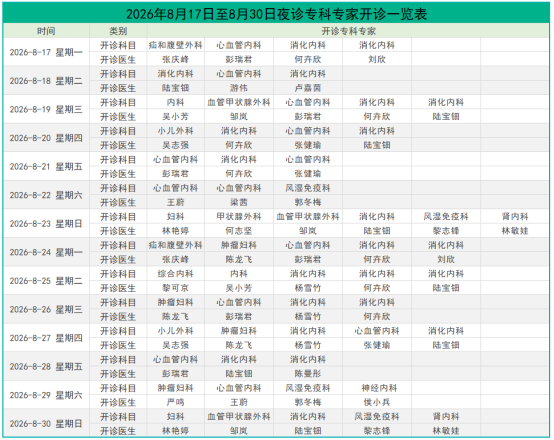Click 综合内科 in the 2026-8-25 row
This screenshot has height=440, width=554.
pyautogui.click(x=176, y=274)
